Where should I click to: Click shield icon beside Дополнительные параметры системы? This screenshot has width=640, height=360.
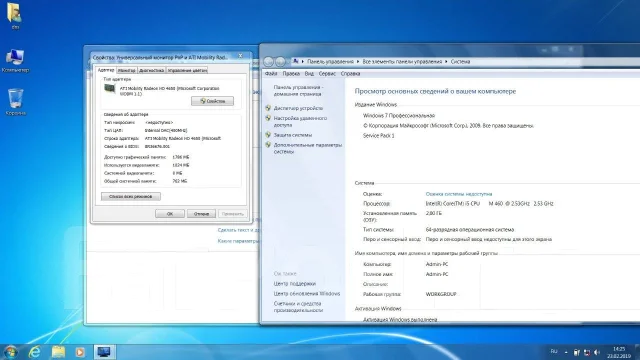click(268, 145)
